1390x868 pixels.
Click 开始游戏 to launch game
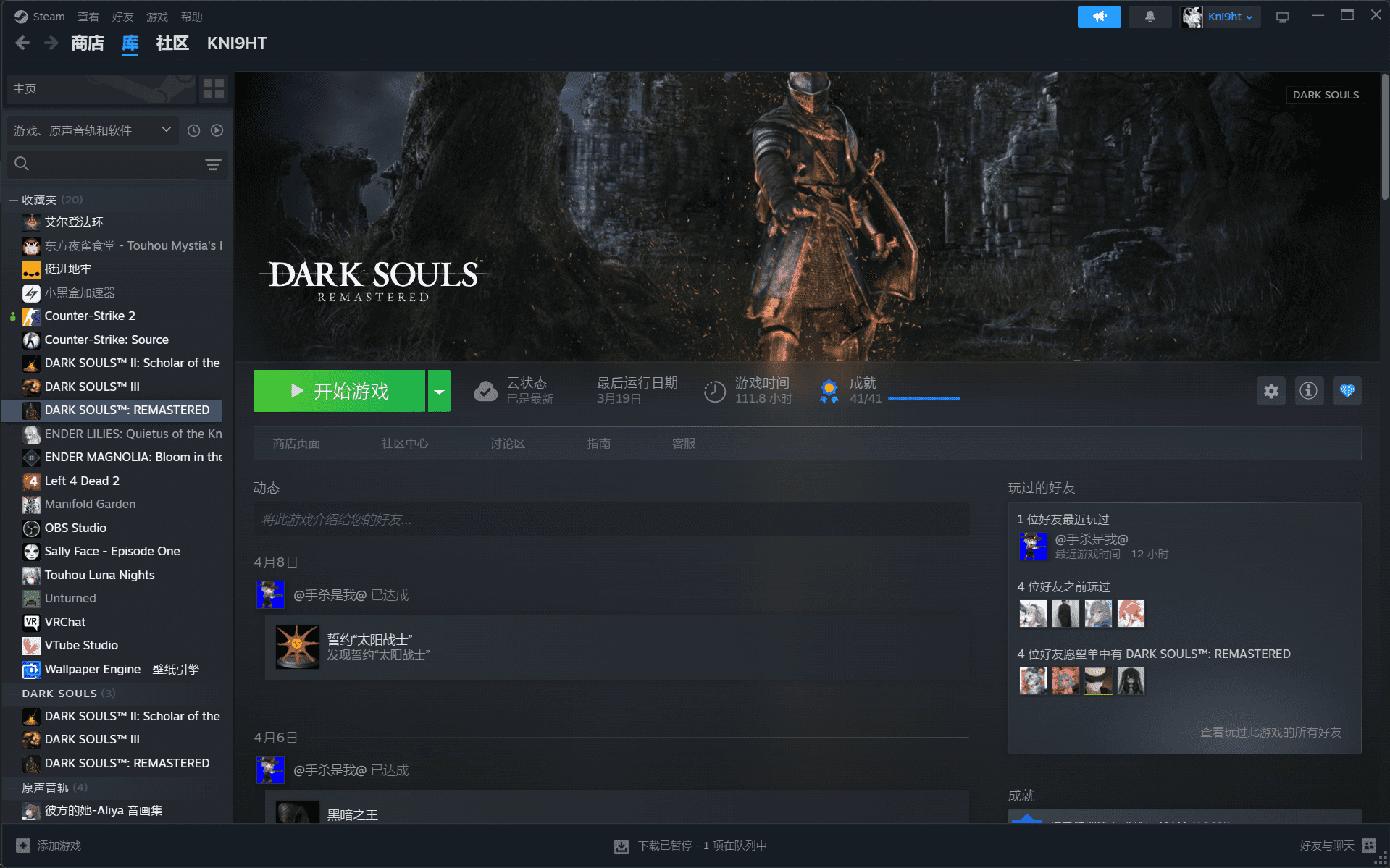point(339,391)
